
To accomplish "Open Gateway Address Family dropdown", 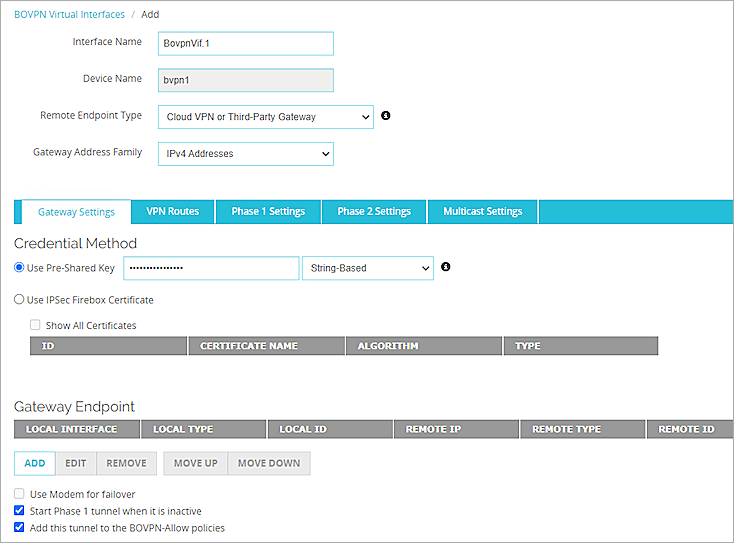I will pyautogui.click(x=246, y=154).
